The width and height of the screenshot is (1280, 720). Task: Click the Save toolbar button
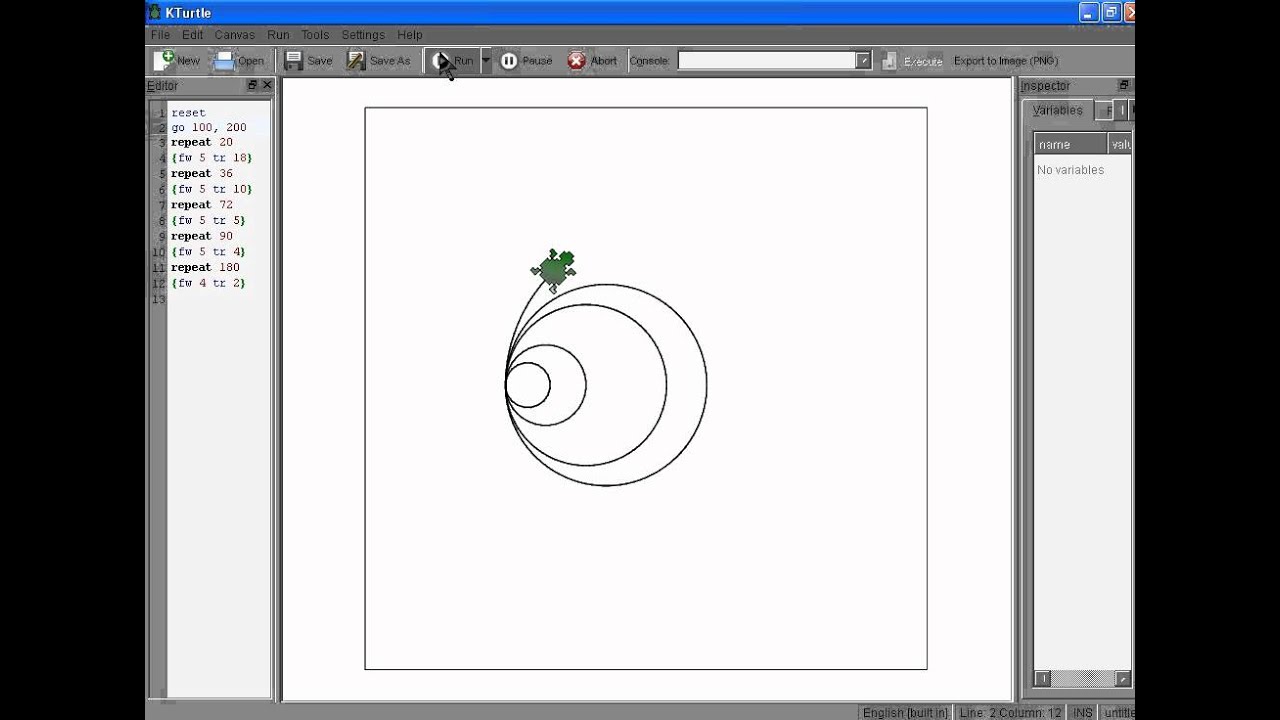pos(308,61)
